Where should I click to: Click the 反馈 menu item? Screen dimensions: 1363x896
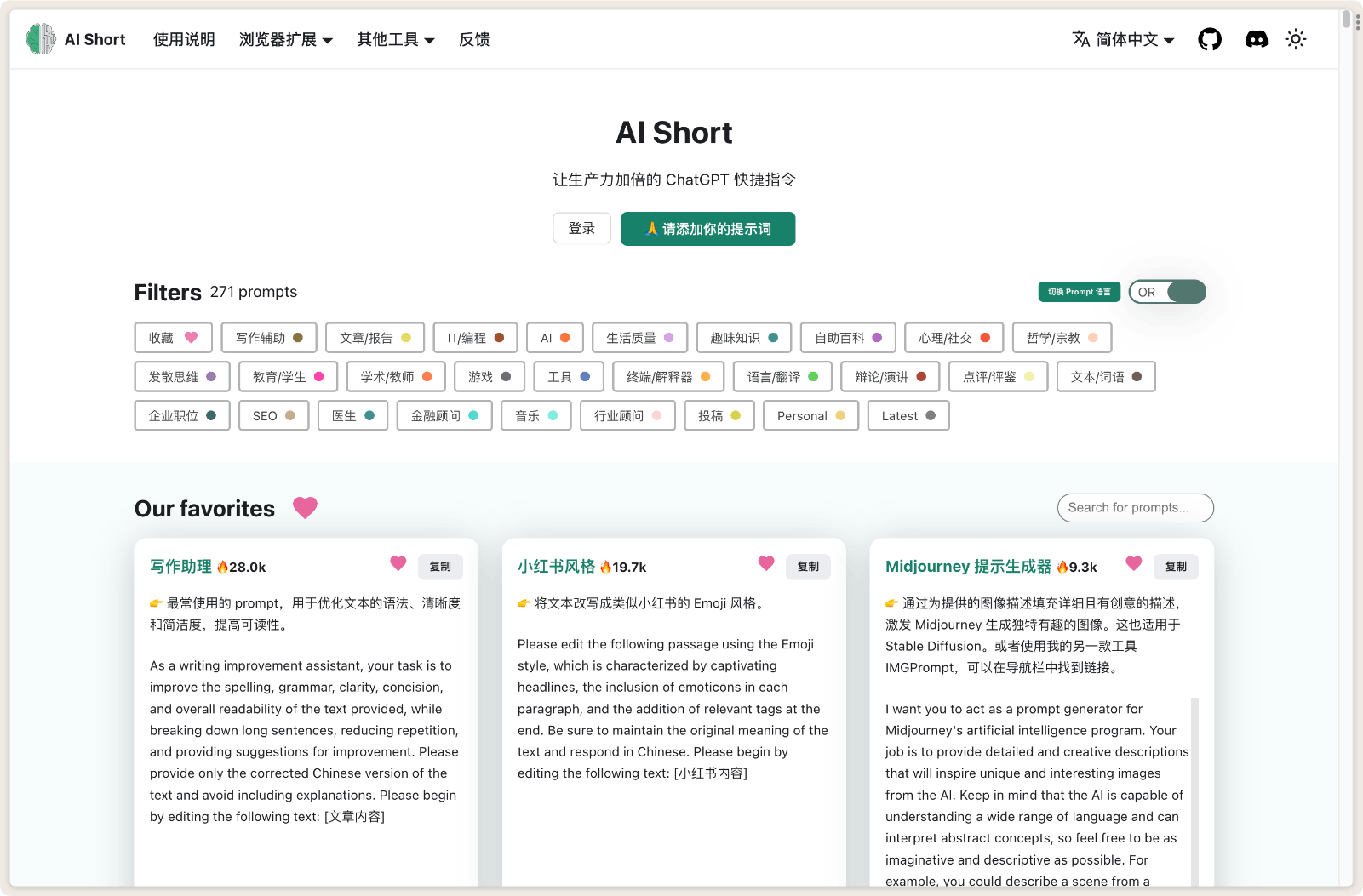[x=474, y=39]
